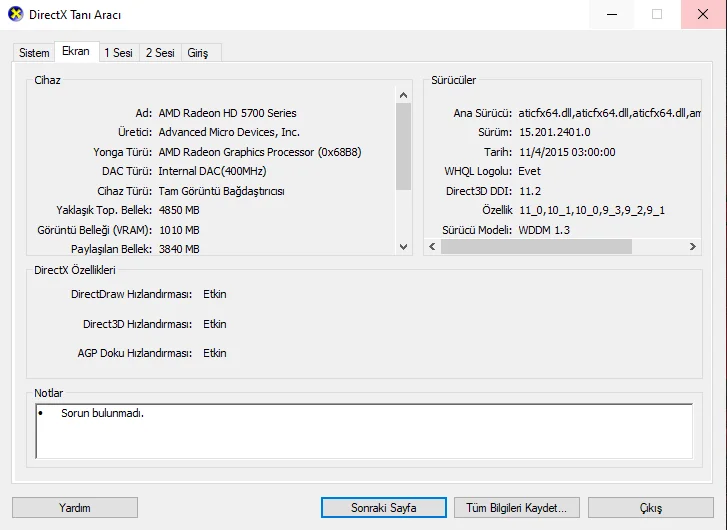Image resolution: width=727 pixels, height=530 pixels.
Task: Click AGP Doku Hızlandırması Etkin status
Action: point(215,353)
